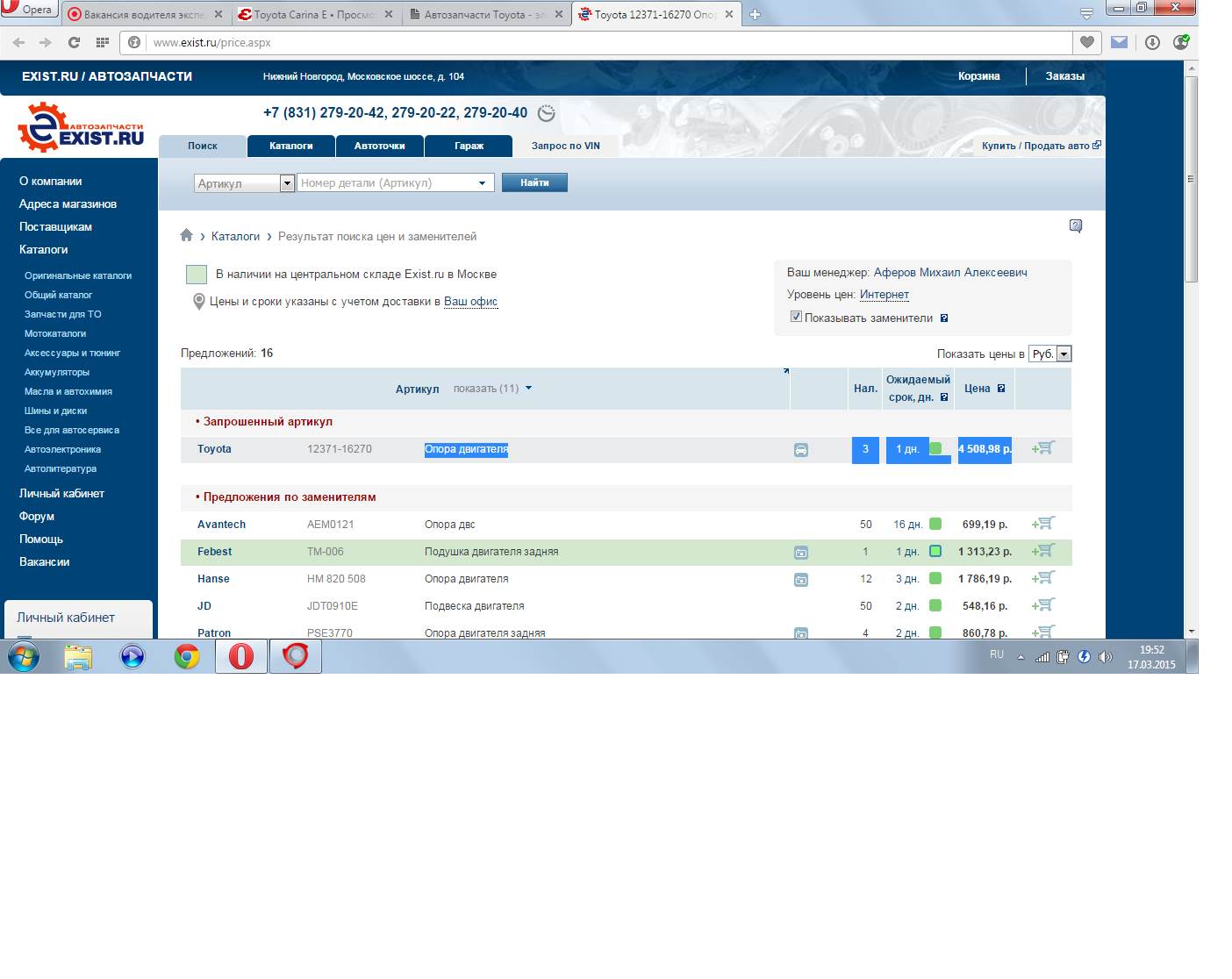Image resolution: width=1232 pixels, height=979 pixels.
Task: Open the 'Запрос по VIN' tab
Action: pos(565,146)
